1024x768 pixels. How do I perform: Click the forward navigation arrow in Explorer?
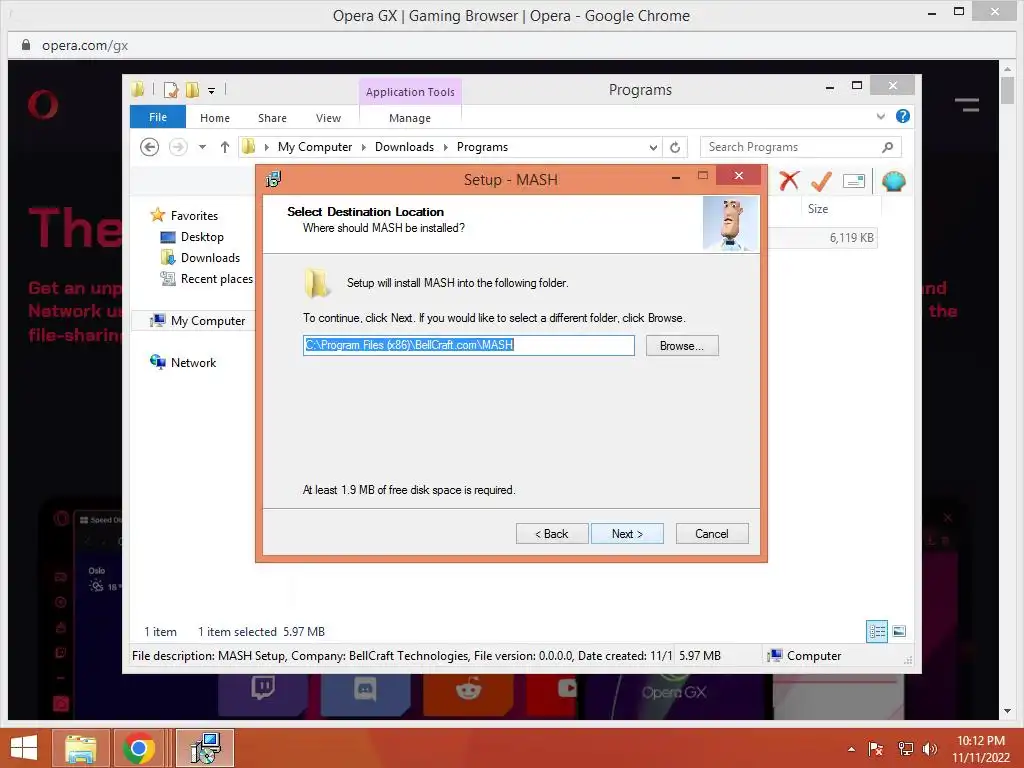pyautogui.click(x=178, y=147)
